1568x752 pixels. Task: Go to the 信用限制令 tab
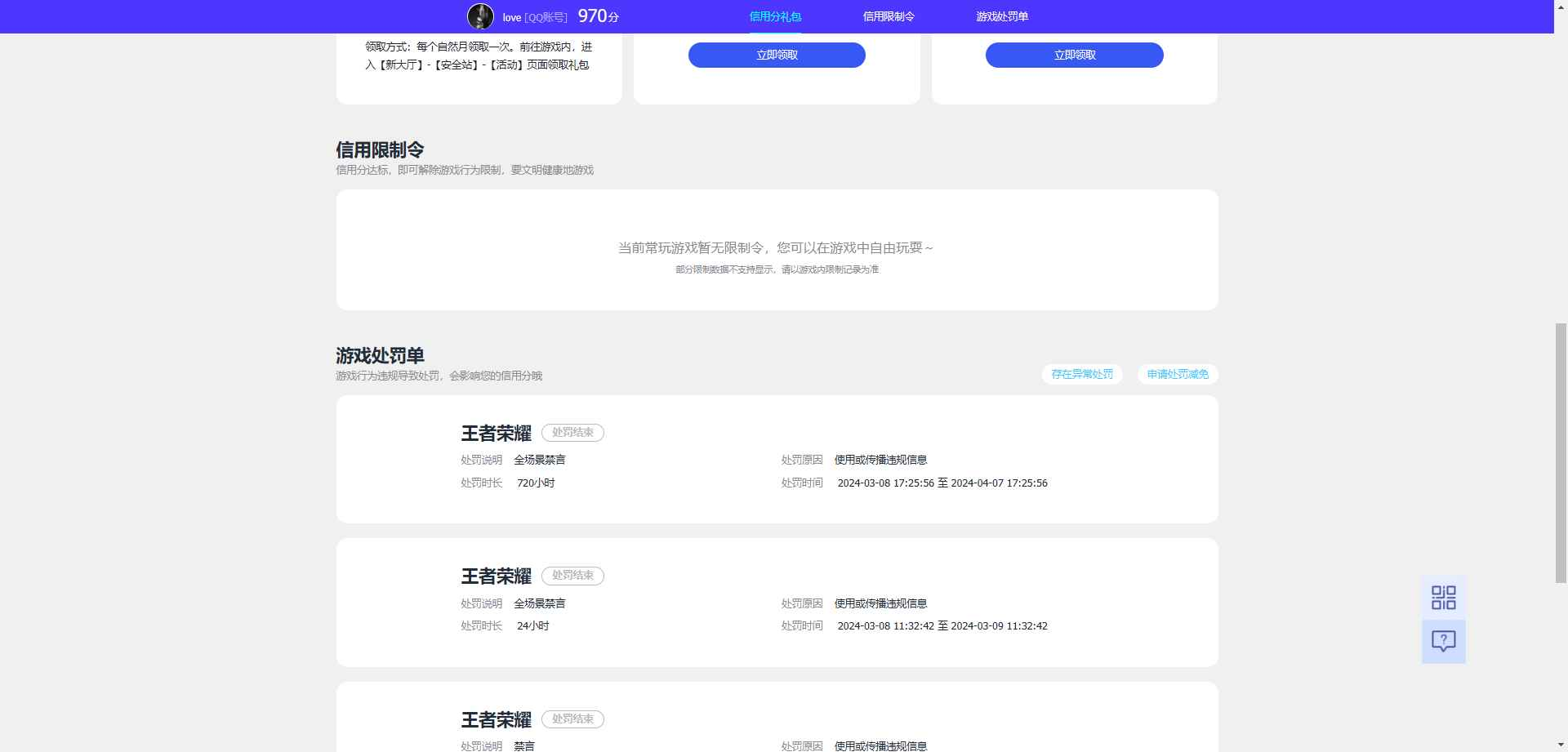(889, 16)
